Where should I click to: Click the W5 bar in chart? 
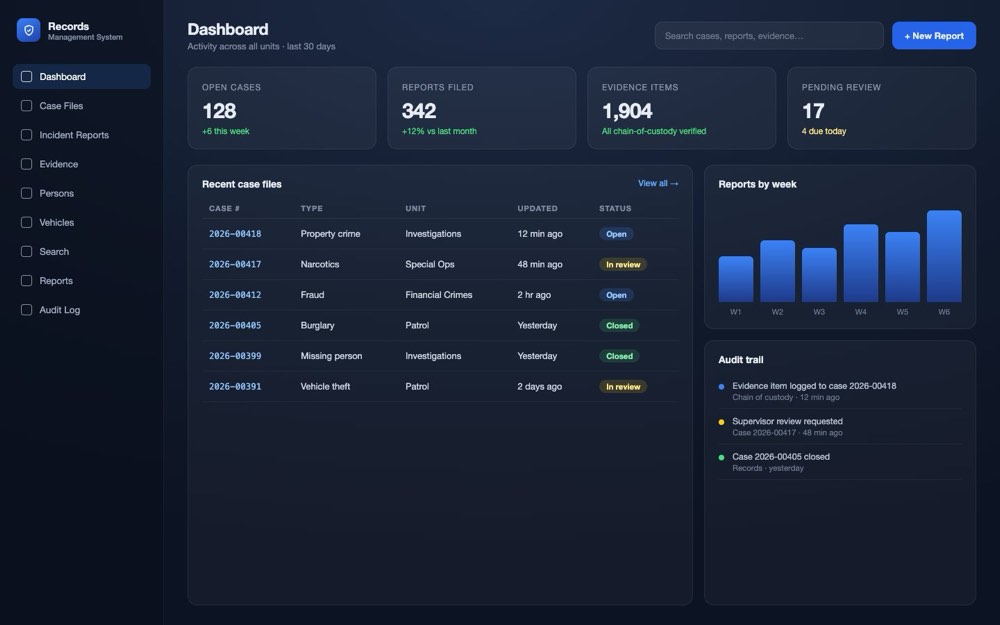click(x=902, y=267)
